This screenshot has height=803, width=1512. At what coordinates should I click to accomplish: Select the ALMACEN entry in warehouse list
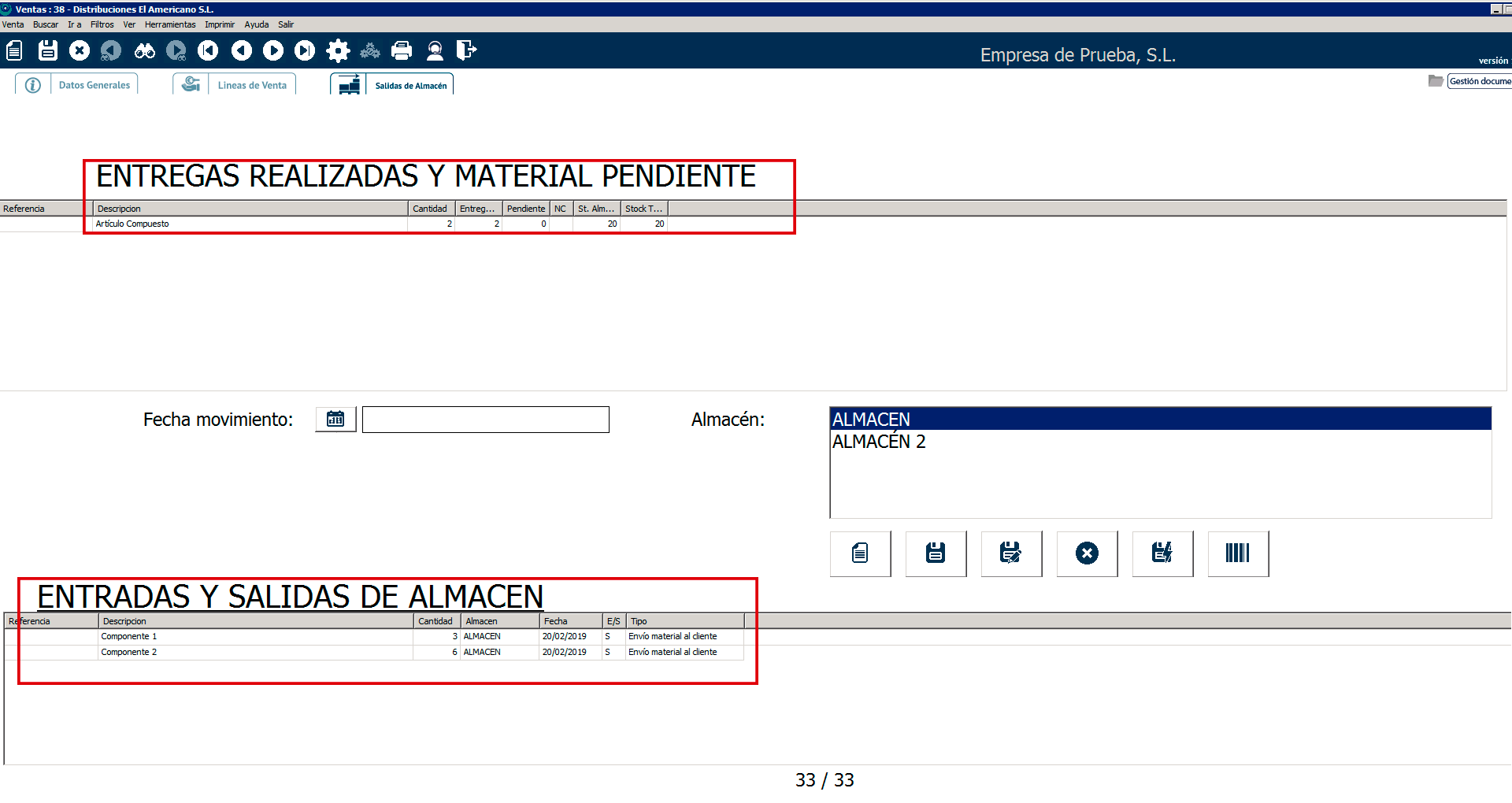pyautogui.click(x=871, y=419)
